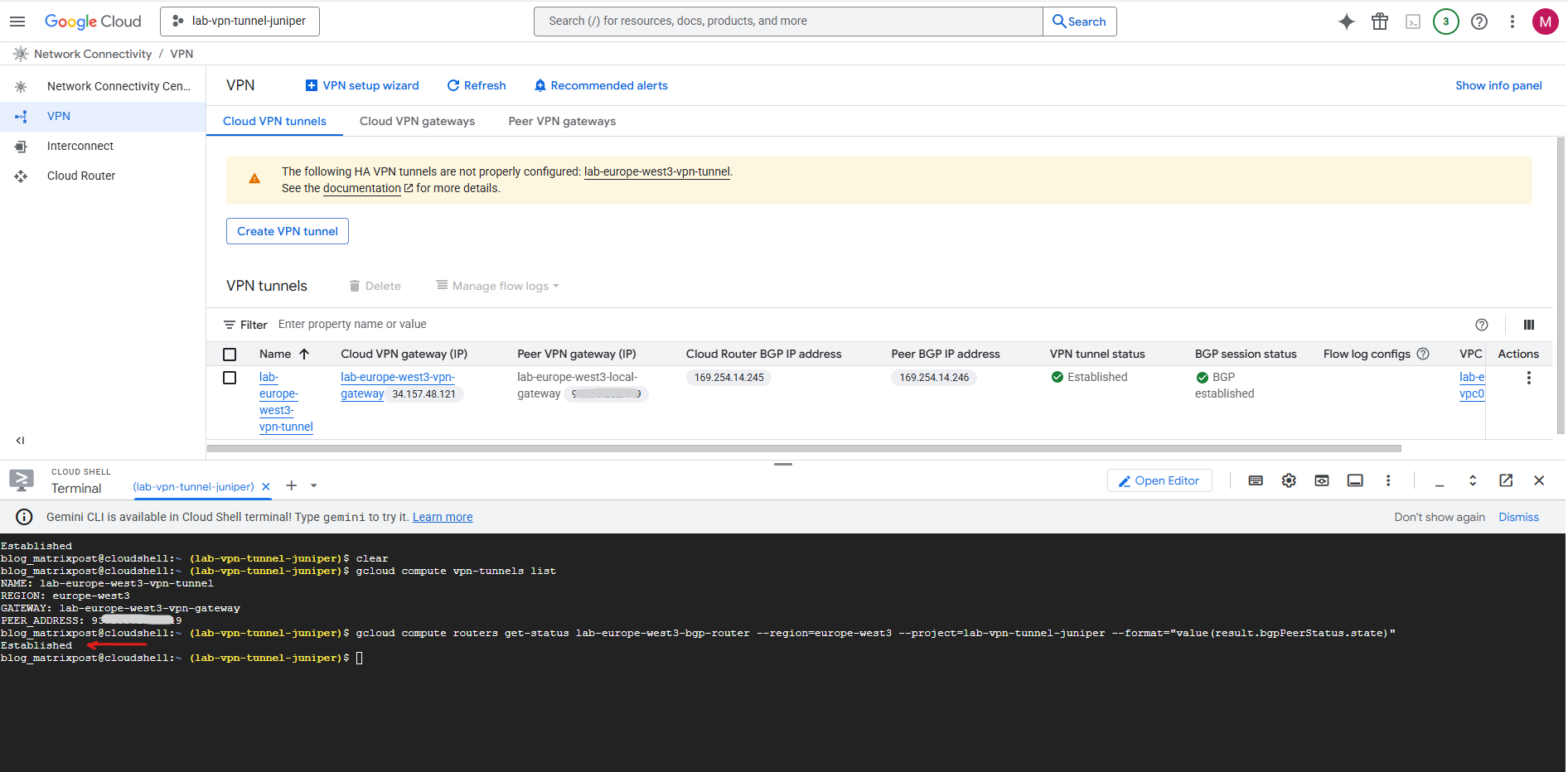1568x772 pixels.
Task: Click the Refresh button
Action: (x=477, y=85)
